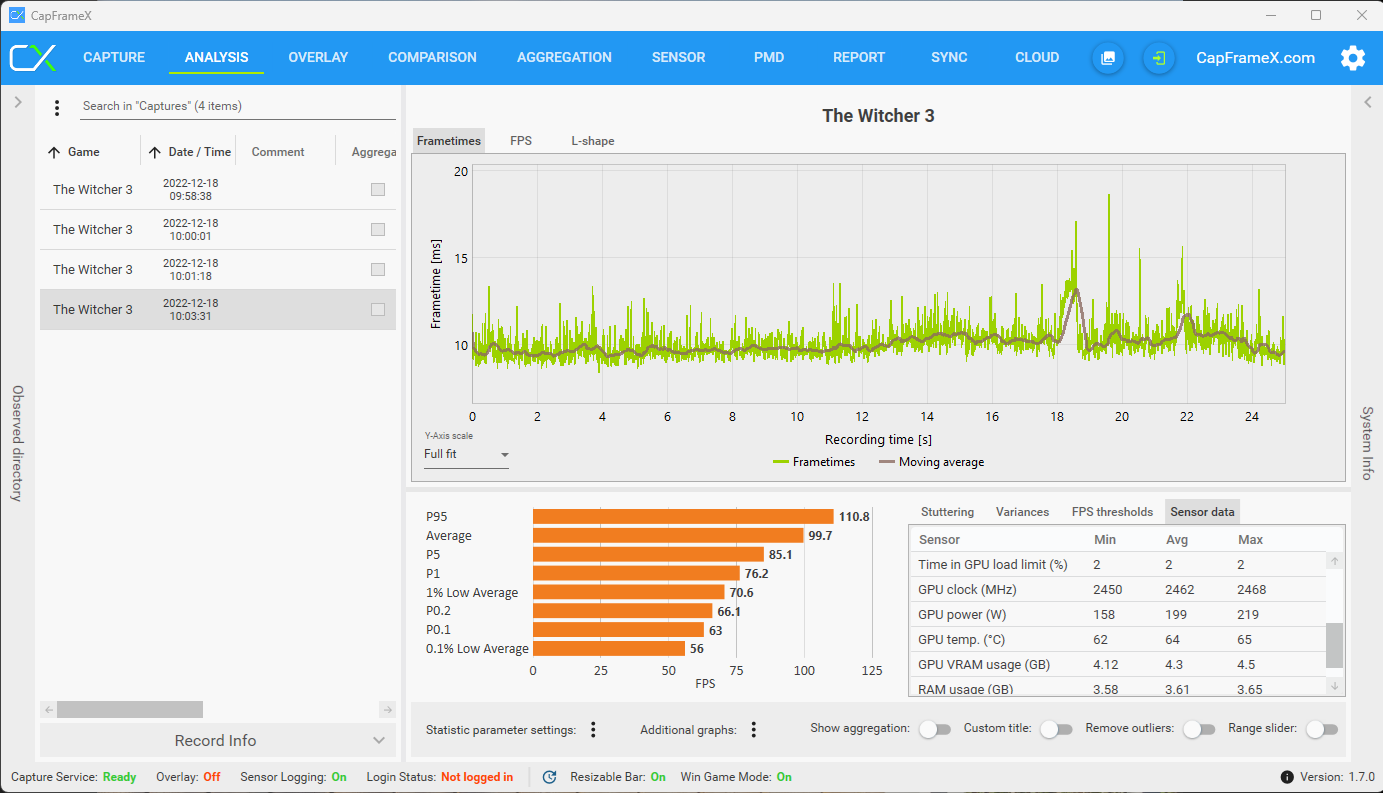
Task: Open the CLOUD navigation item
Action: (x=1037, y=58)
